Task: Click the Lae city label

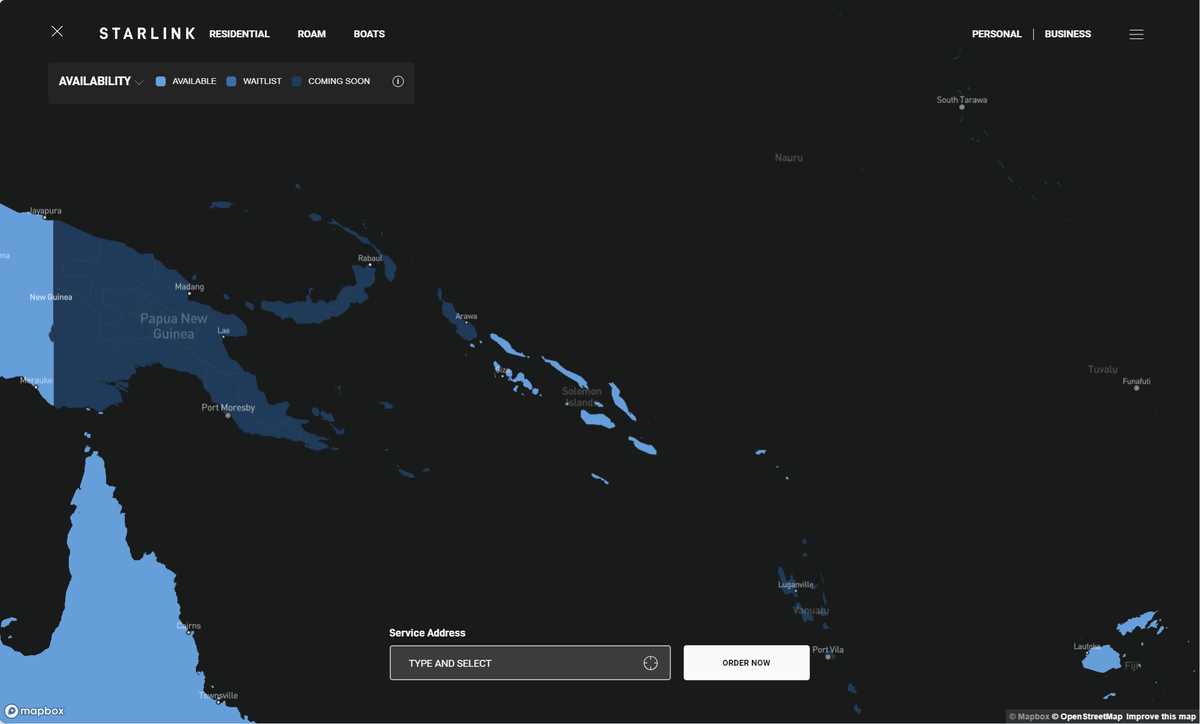Action: tap(223, 330)
